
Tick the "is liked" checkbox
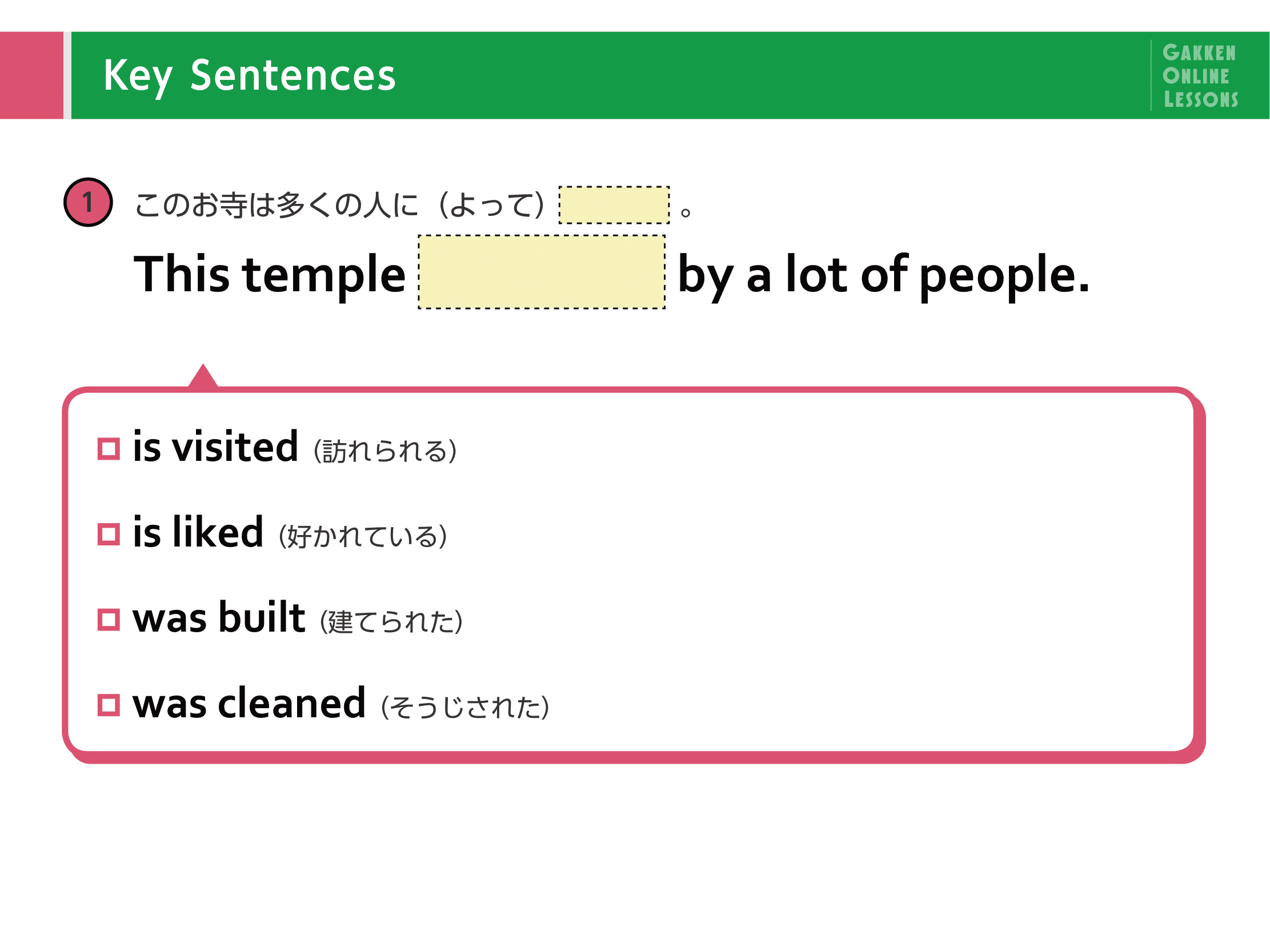pos(109,534)
